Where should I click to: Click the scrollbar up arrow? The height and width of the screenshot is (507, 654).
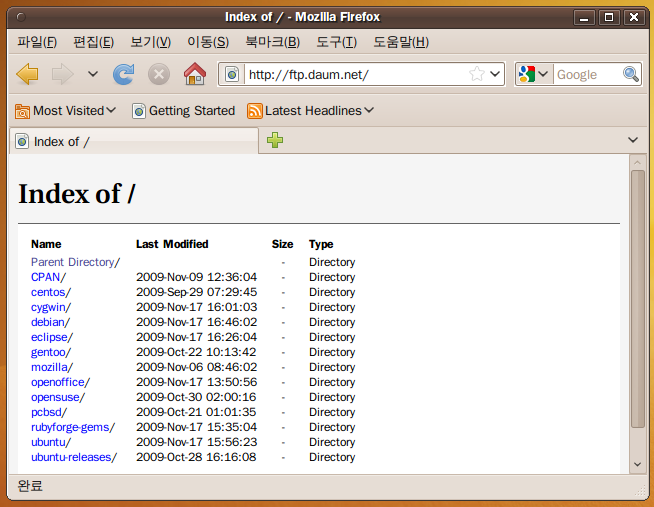[x=637, y=162]
